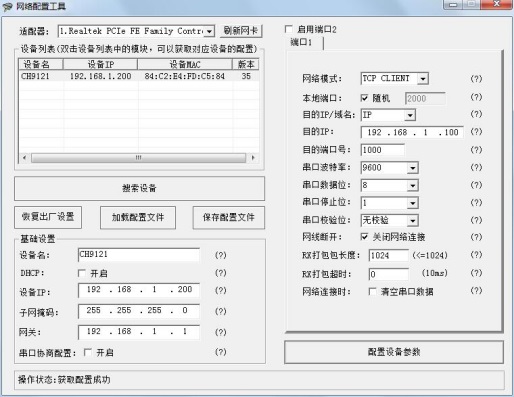Open 串口数据位 dropdown
The width and height of the screenshot is (514, 397).
412,185
